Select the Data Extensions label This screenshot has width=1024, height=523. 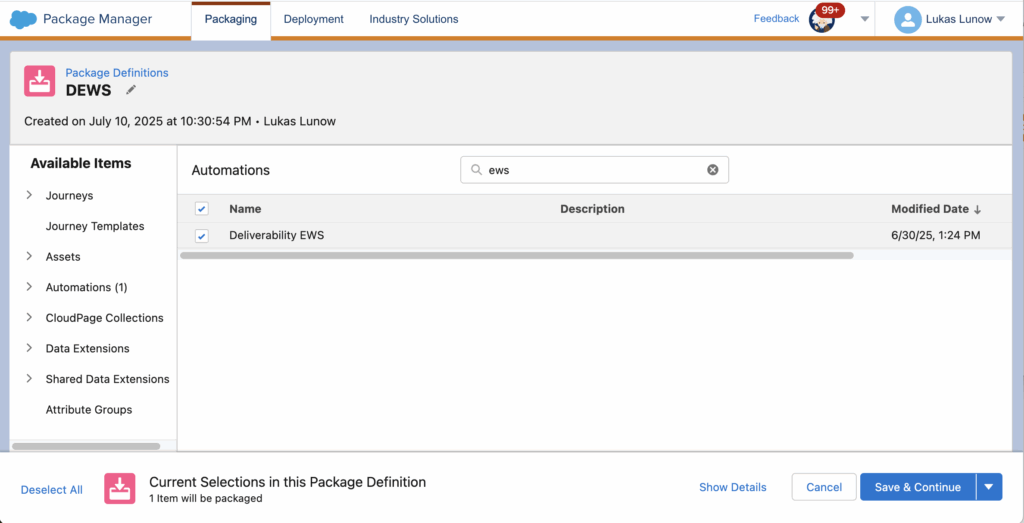88,348
